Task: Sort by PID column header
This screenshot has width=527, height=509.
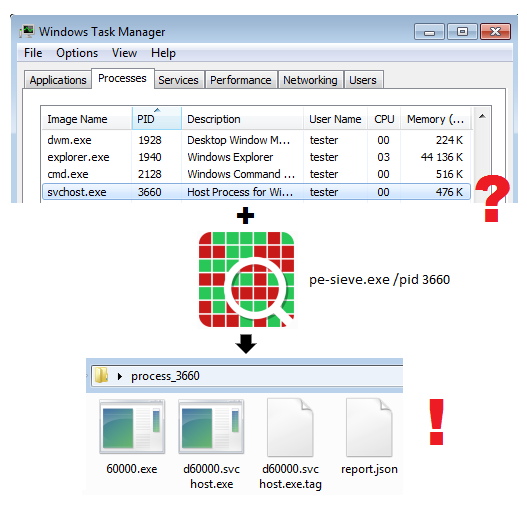Action: click(x=157, y=119)
